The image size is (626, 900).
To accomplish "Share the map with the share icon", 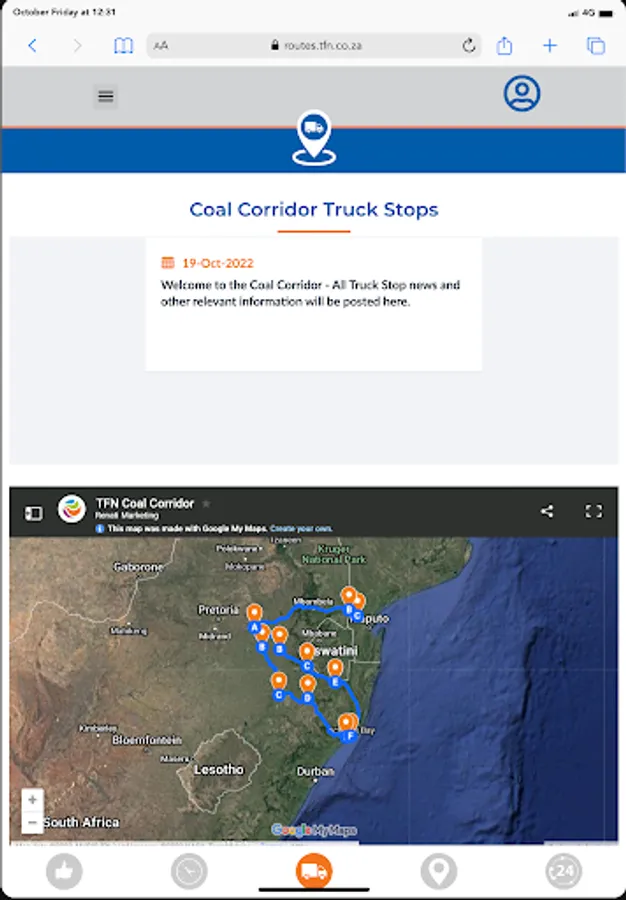I will tap(547, 511).
